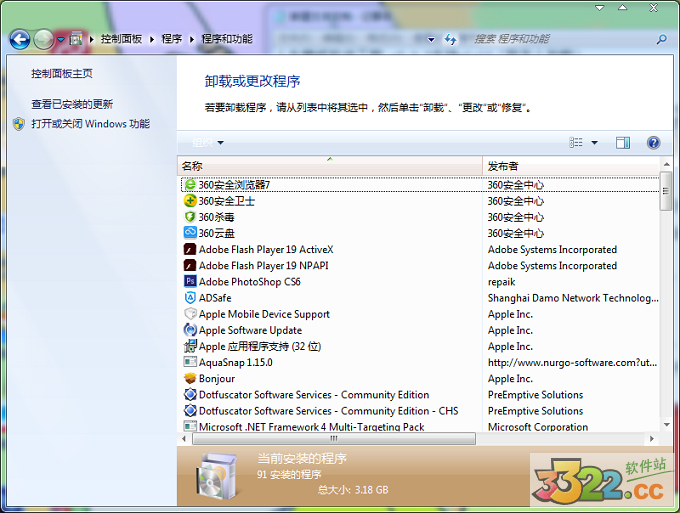Select the AquaSnap 1.15.0 icon
The width and height of the screenshot is (680, 513).
[x=190, y=362]
